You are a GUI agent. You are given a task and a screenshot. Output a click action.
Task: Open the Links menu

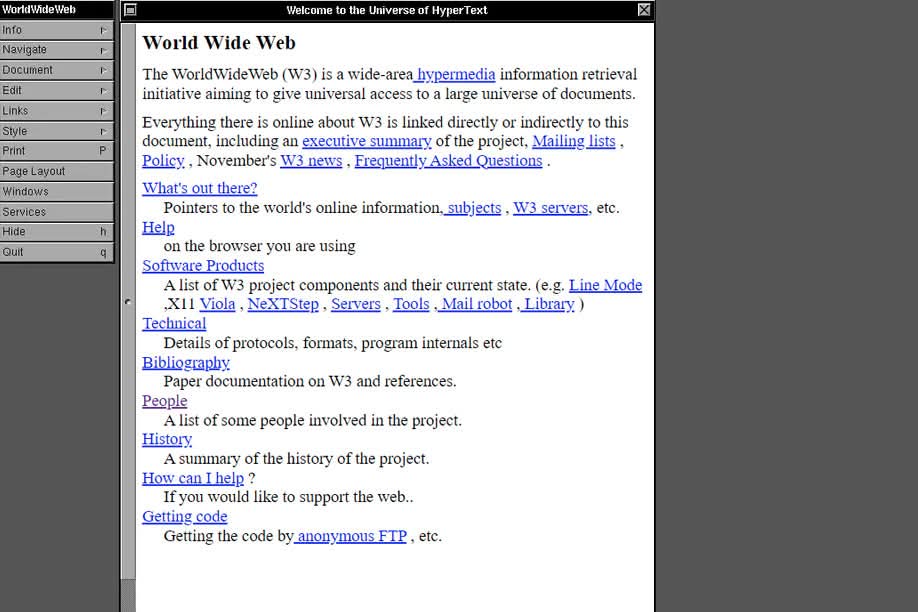(56, 111)
